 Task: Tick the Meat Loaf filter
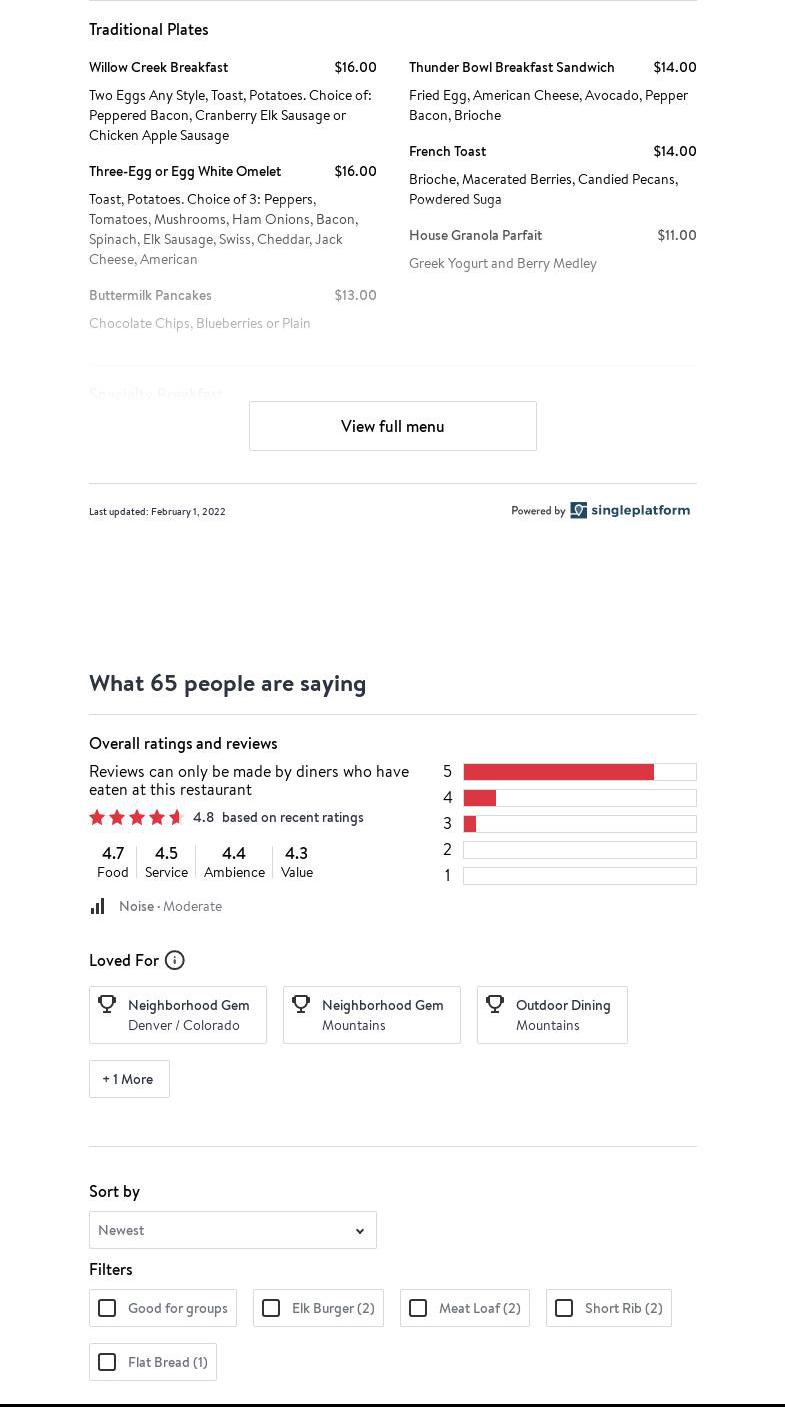point(418,1308)
